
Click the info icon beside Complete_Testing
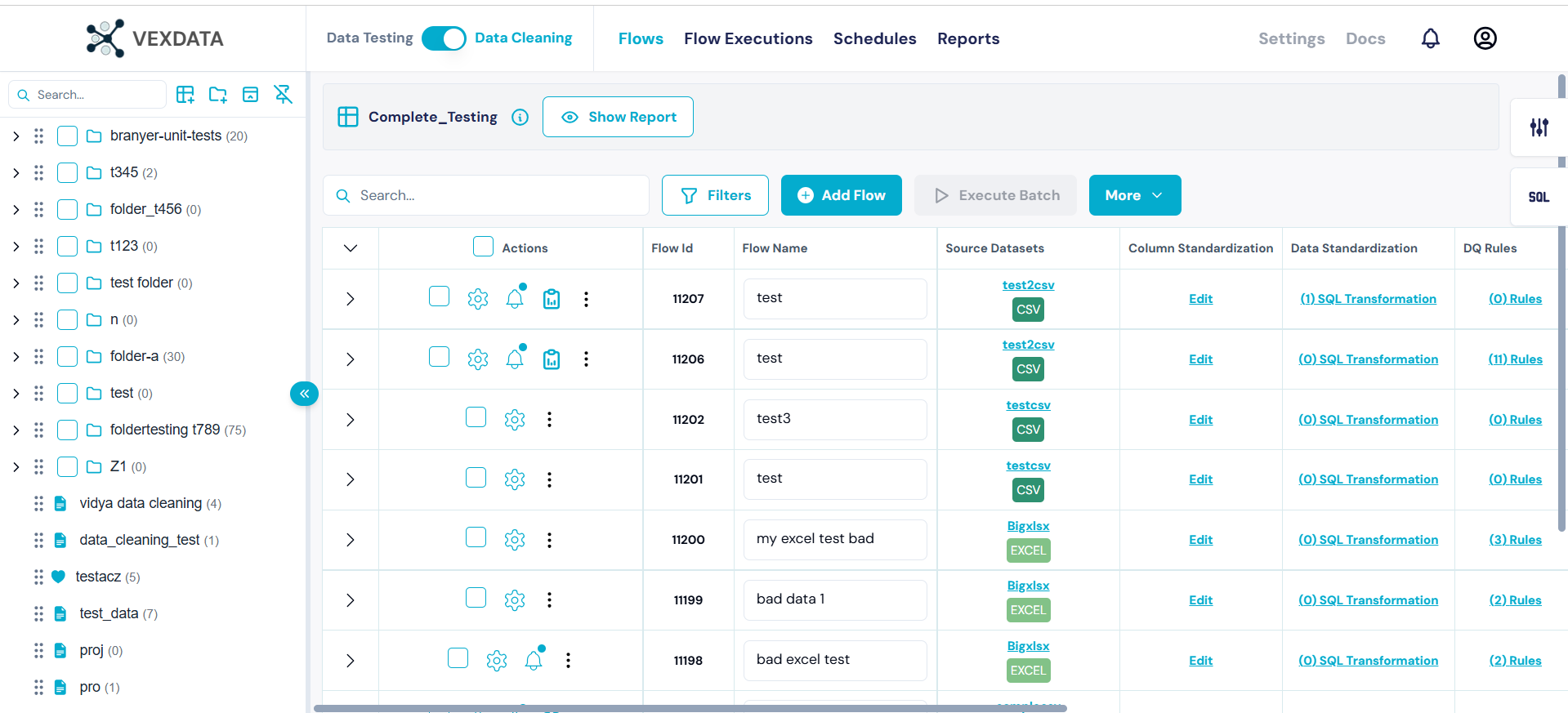pyautogui.click(x=520, y=117)
